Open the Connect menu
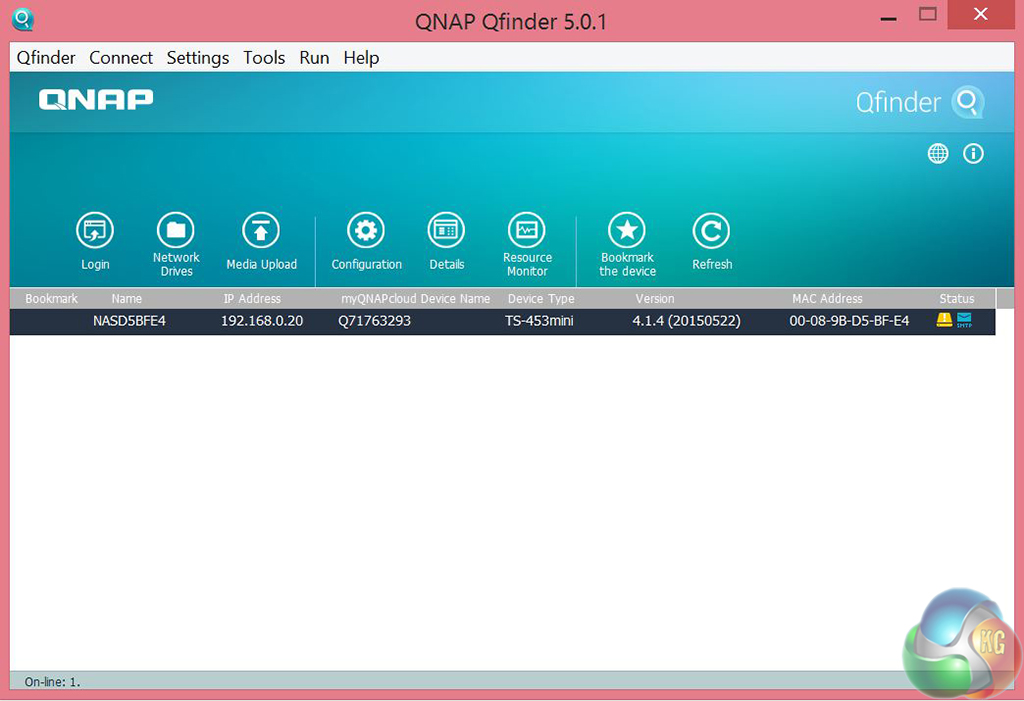This screenshot has height=701, width=1024. 121,58
